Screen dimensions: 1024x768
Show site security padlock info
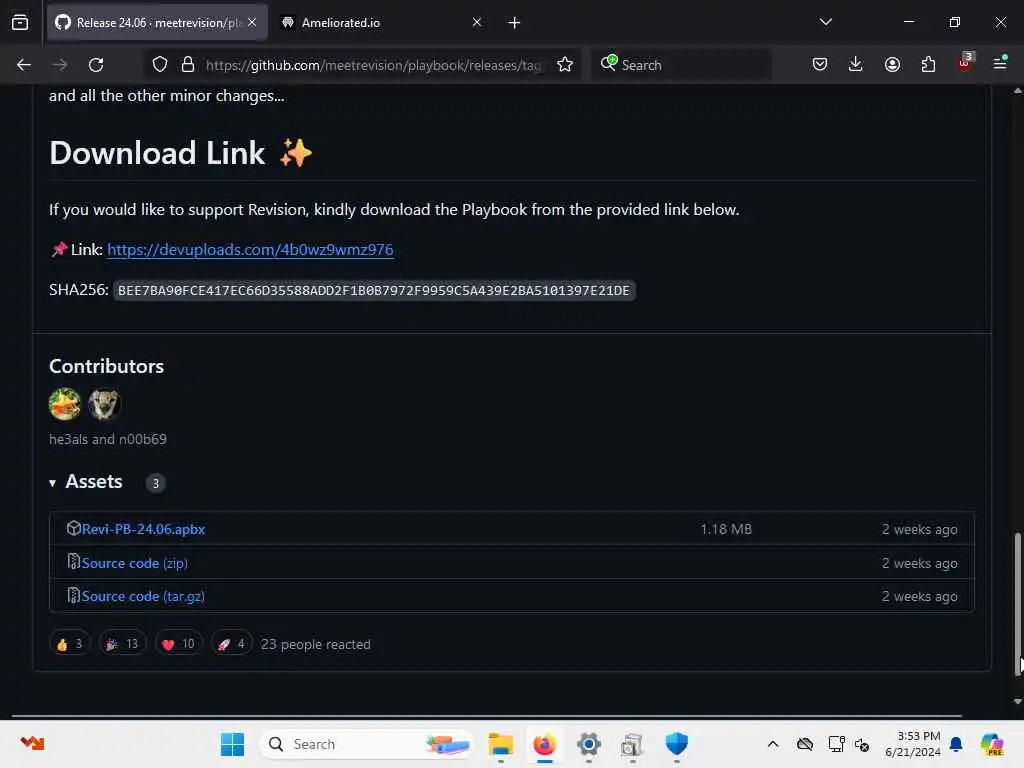[188, 65]
